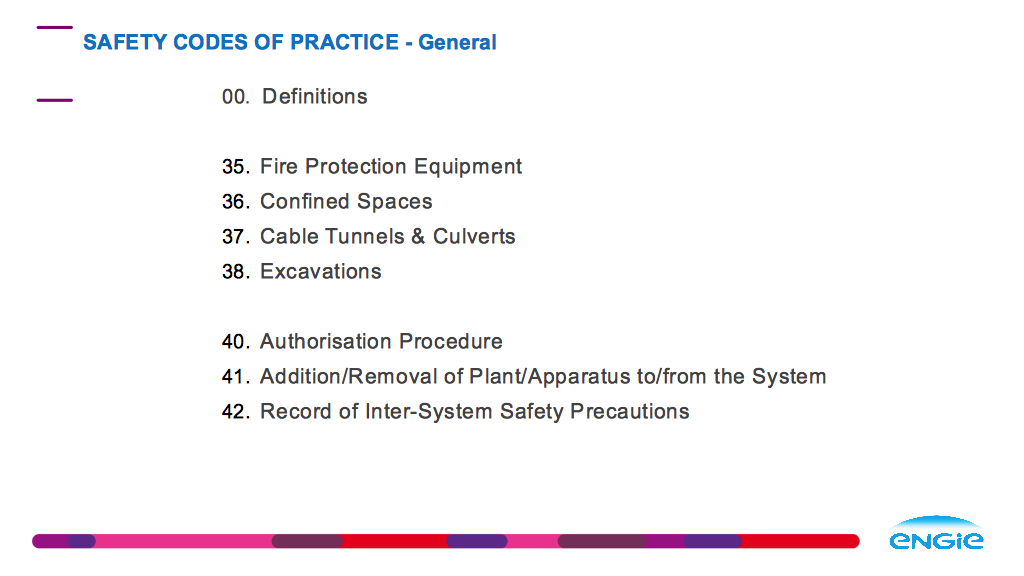Click the number 35 in the list
The image size is (1024, 576).
point(234,167)
